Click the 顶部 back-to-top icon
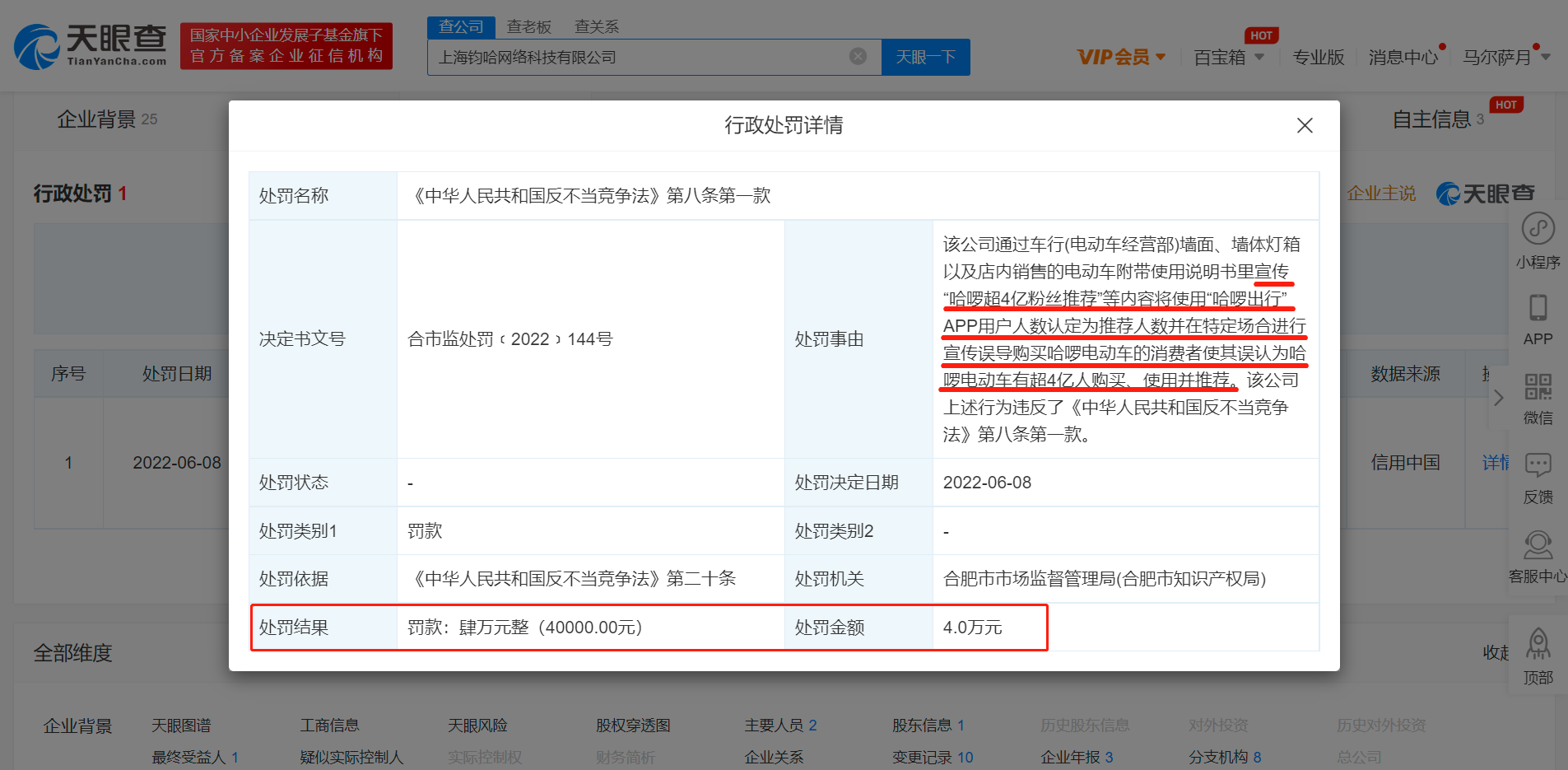The width and height of the screenshot is (1568, 770). pos(1538,655)
